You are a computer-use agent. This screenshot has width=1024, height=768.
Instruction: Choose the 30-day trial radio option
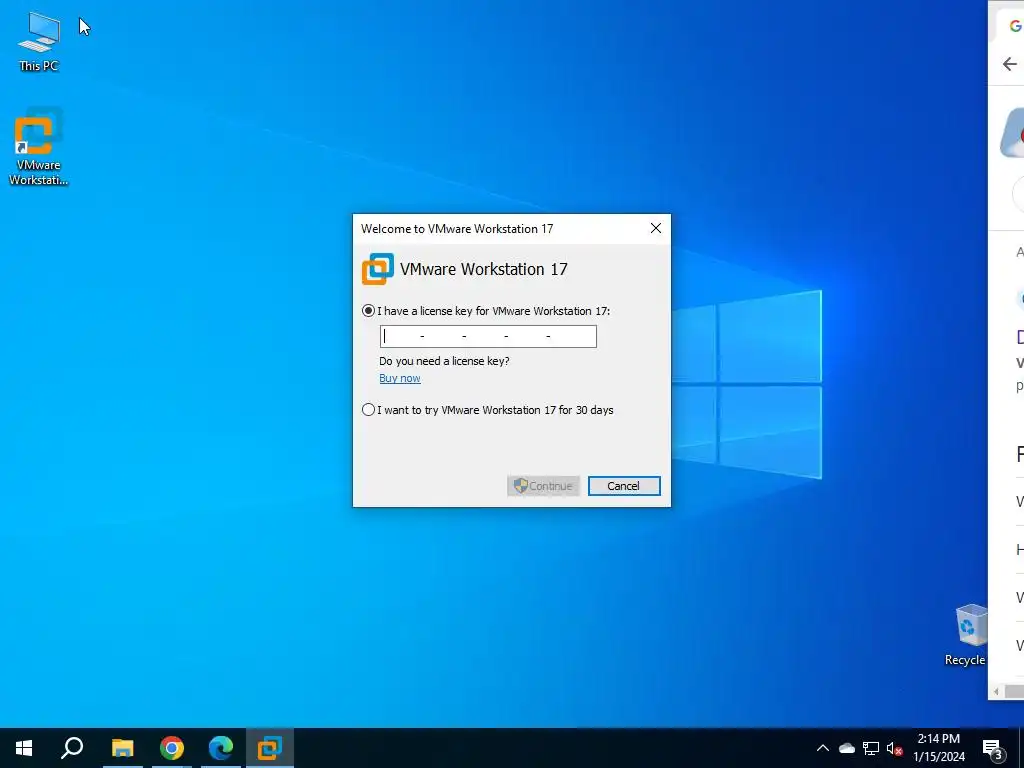tap(368, 410)
